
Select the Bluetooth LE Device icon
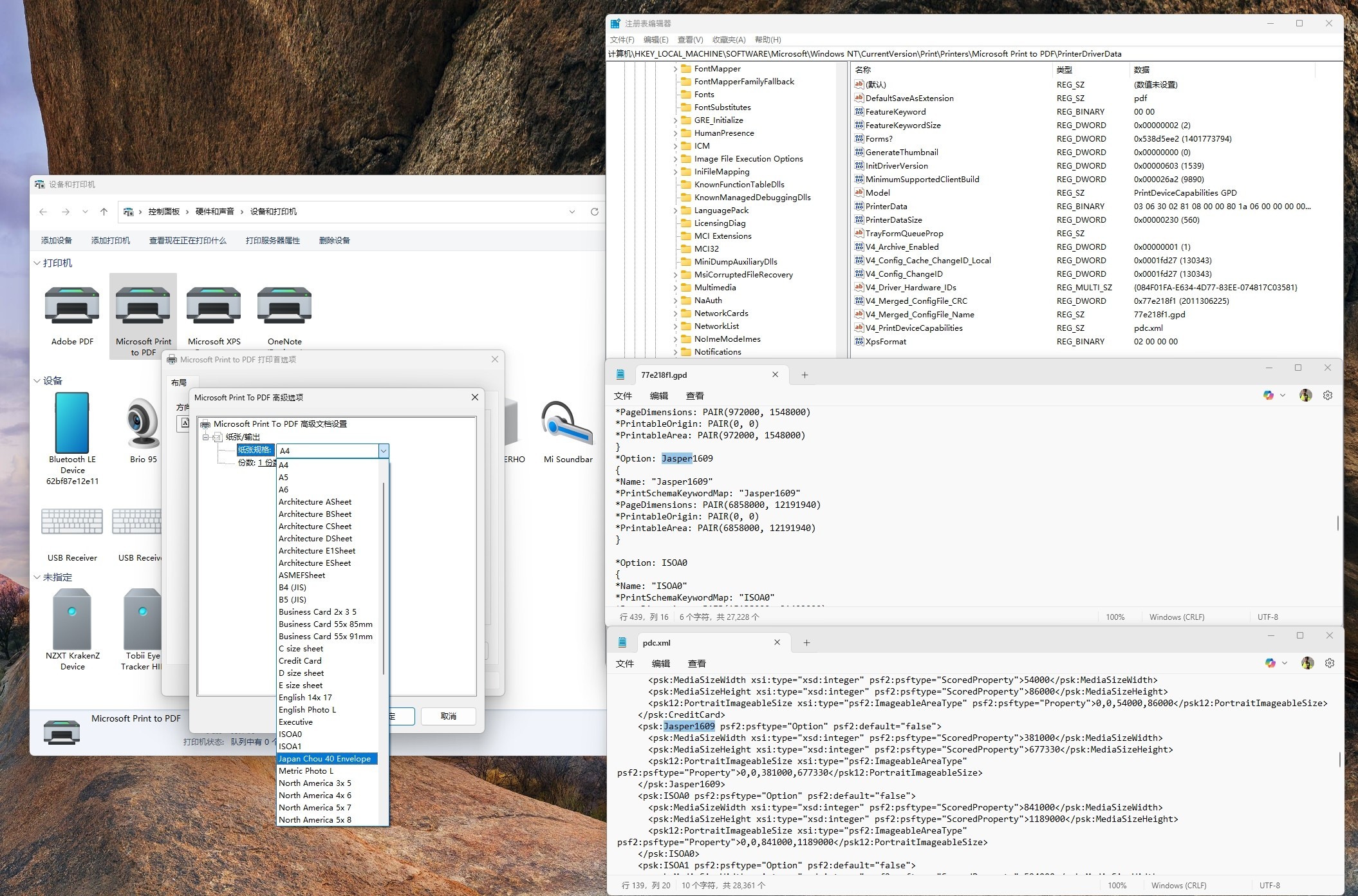click(x=72, y=423)
